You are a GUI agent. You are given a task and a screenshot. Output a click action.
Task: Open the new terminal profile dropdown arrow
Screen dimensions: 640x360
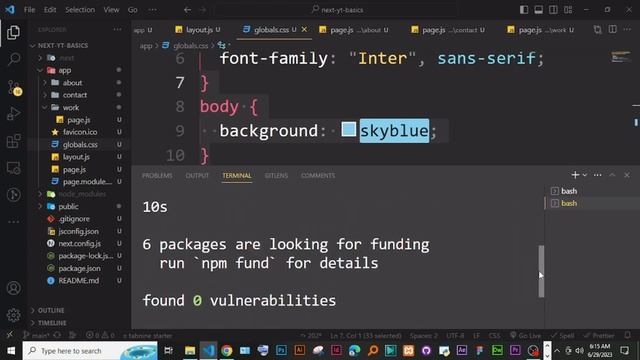pos(585,175)
